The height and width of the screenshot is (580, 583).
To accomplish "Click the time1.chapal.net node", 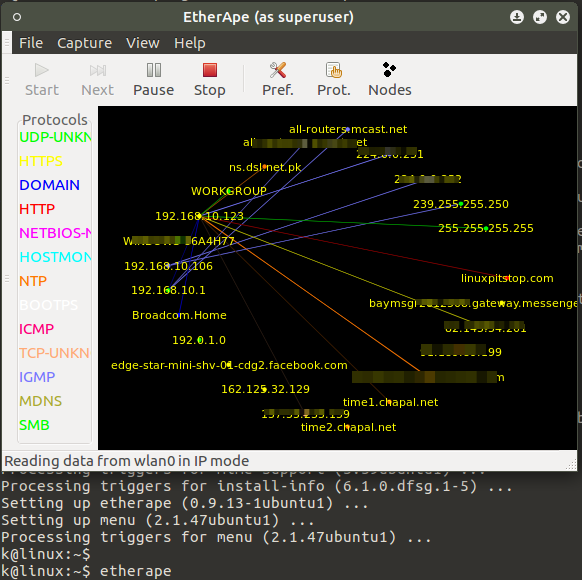I will (390, 402).
